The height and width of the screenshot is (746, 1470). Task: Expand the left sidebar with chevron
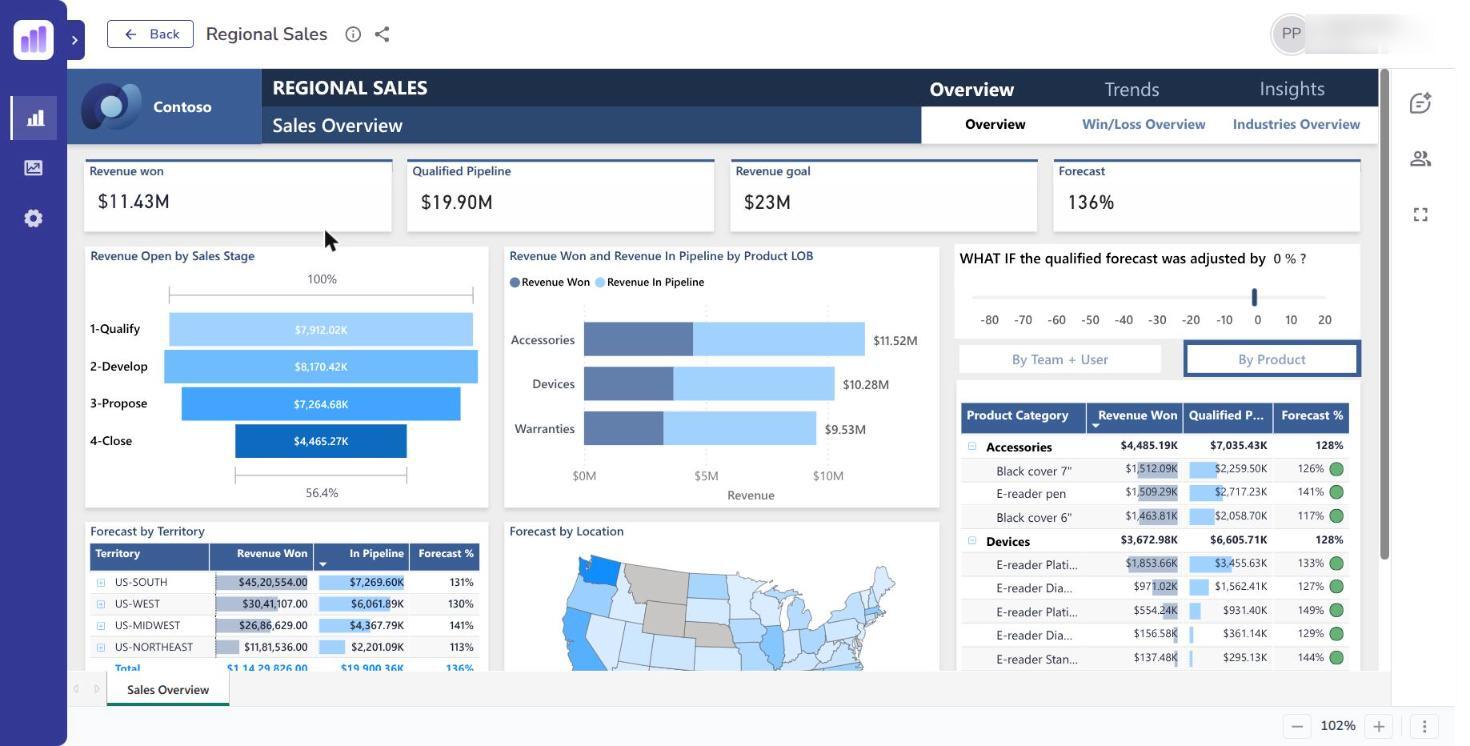pyautogui.click(x=75, y=40)
